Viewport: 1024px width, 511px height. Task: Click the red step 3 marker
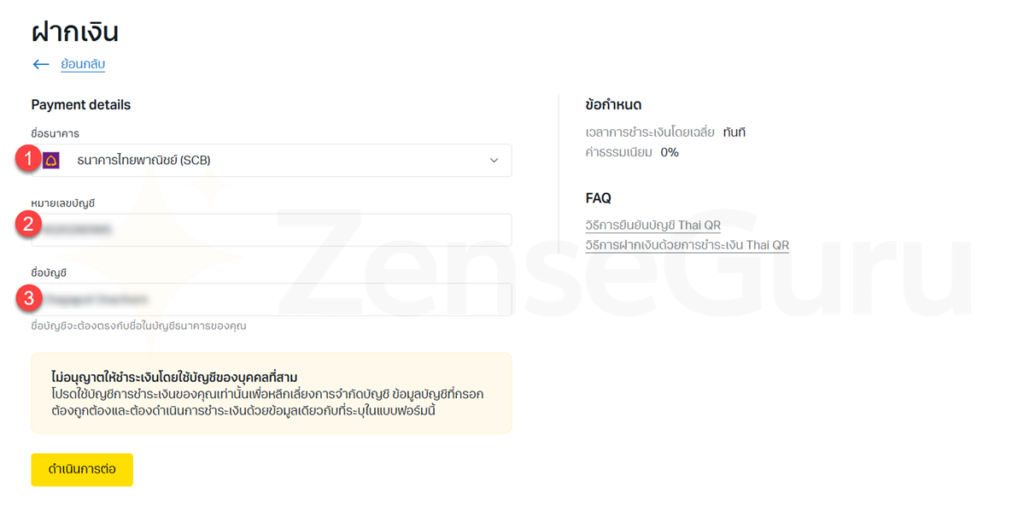(x=27, y=299)
